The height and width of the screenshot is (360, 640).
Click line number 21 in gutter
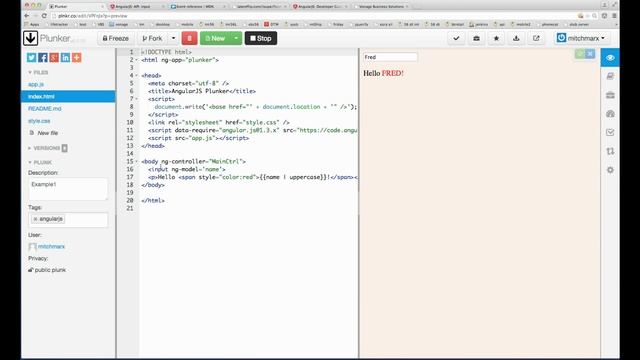130,209
